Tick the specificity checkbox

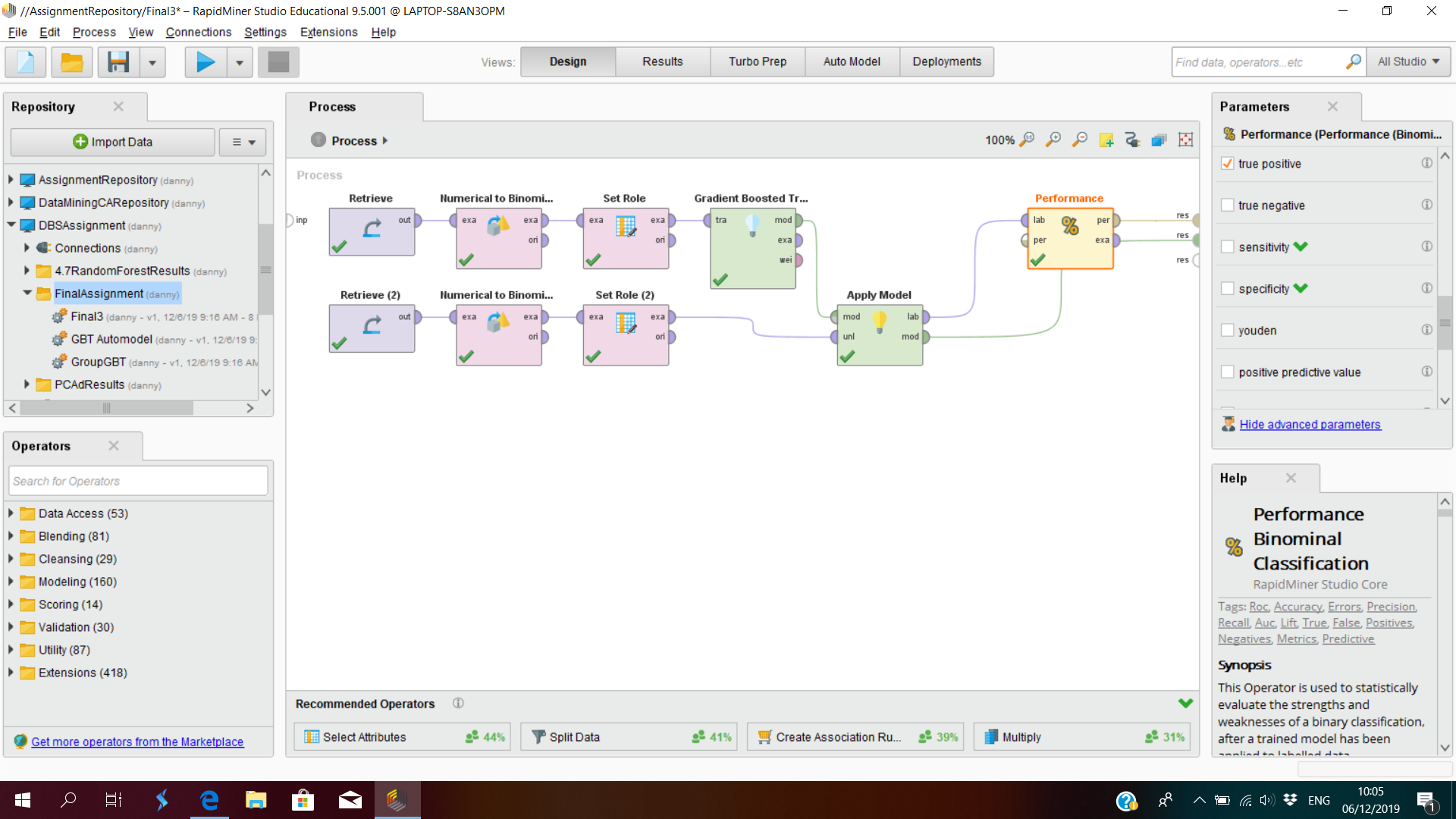point(1227,289)
